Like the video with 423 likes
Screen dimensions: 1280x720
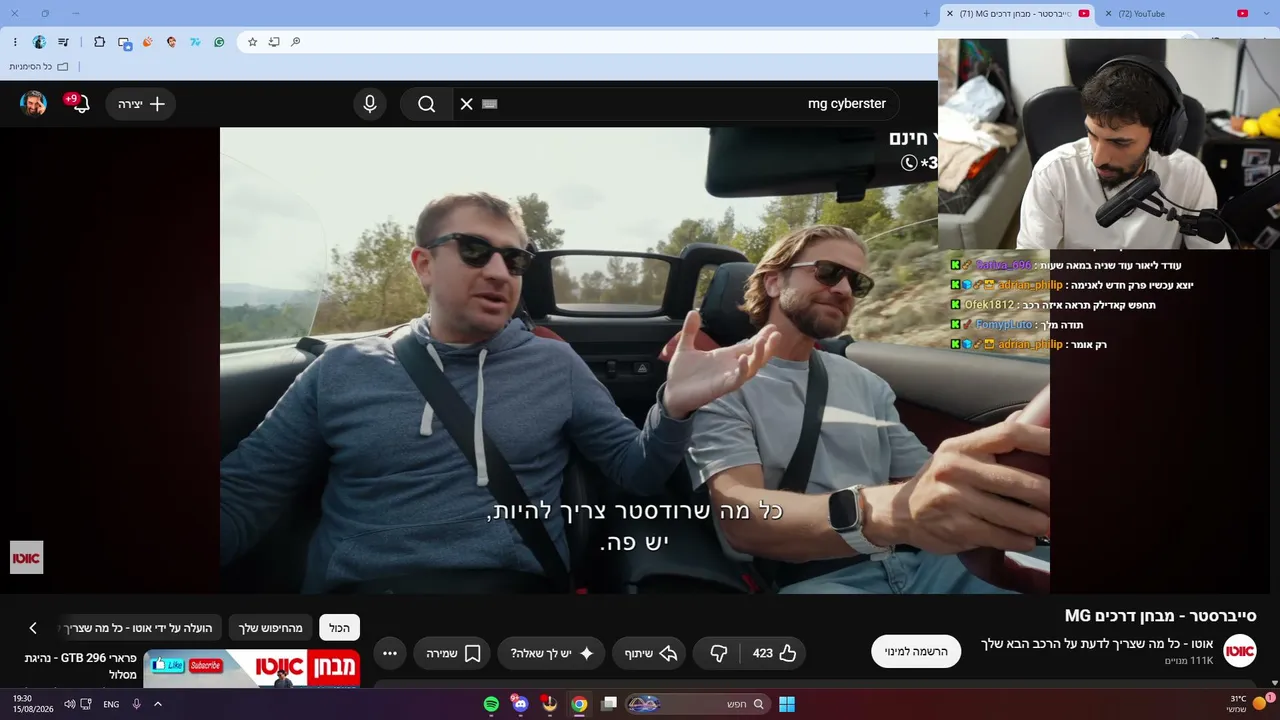[x=775, y=653]
